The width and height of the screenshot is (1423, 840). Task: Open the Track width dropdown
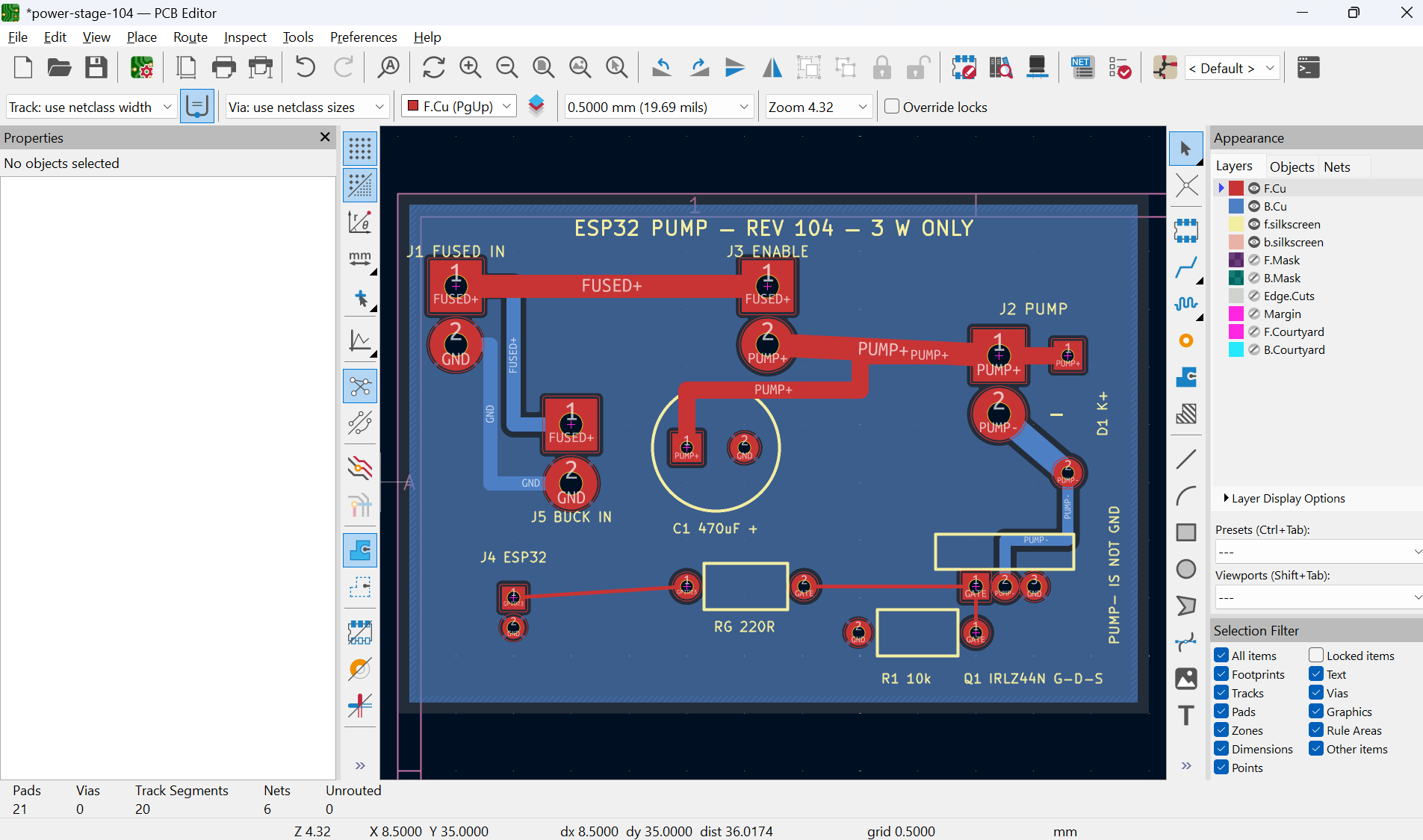[x=91, y=107]
